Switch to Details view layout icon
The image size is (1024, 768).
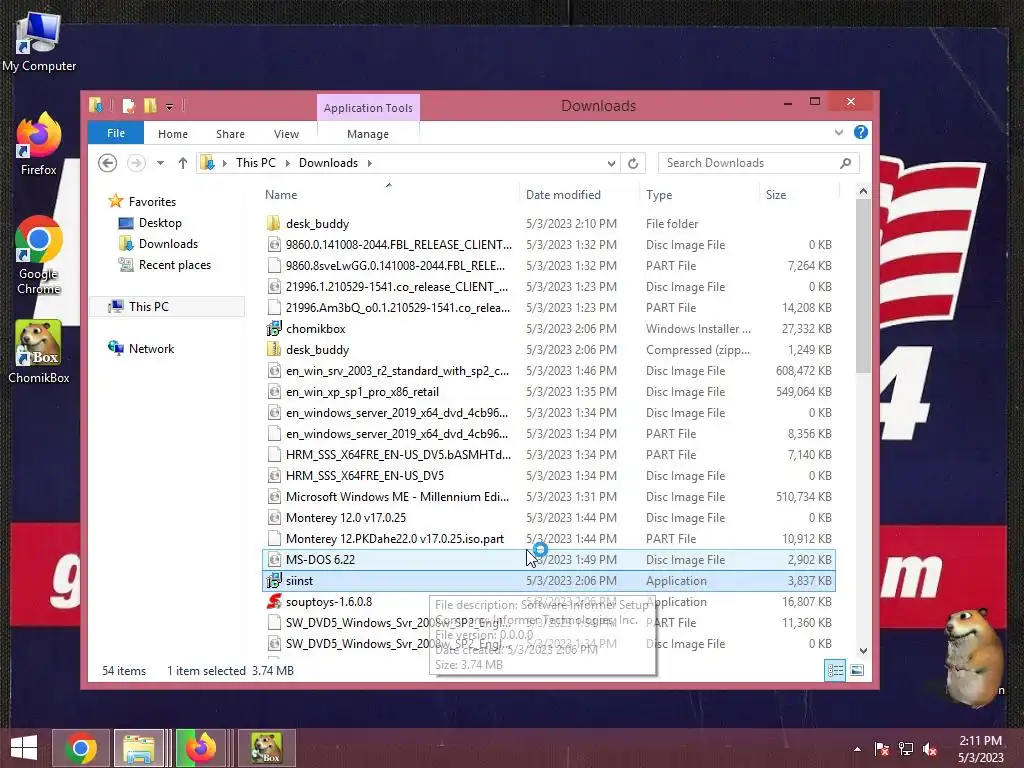coord(835,670)
